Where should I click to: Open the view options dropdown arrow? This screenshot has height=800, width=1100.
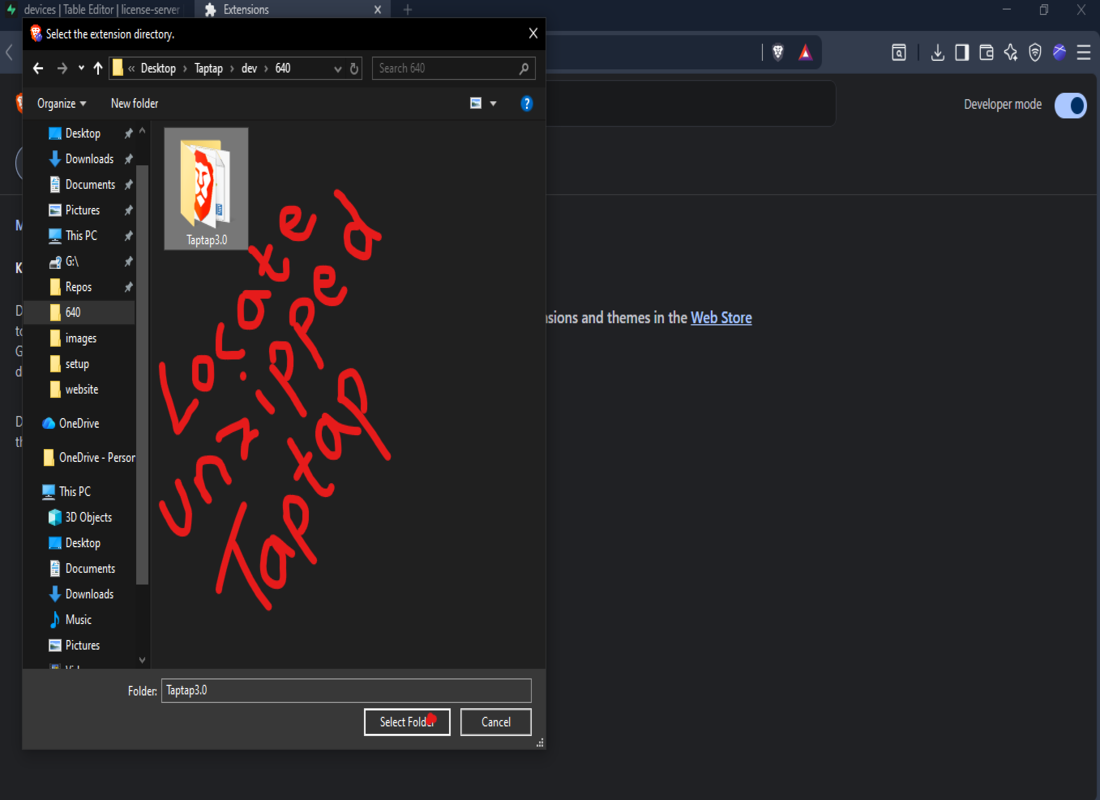(x=493, y=104)
